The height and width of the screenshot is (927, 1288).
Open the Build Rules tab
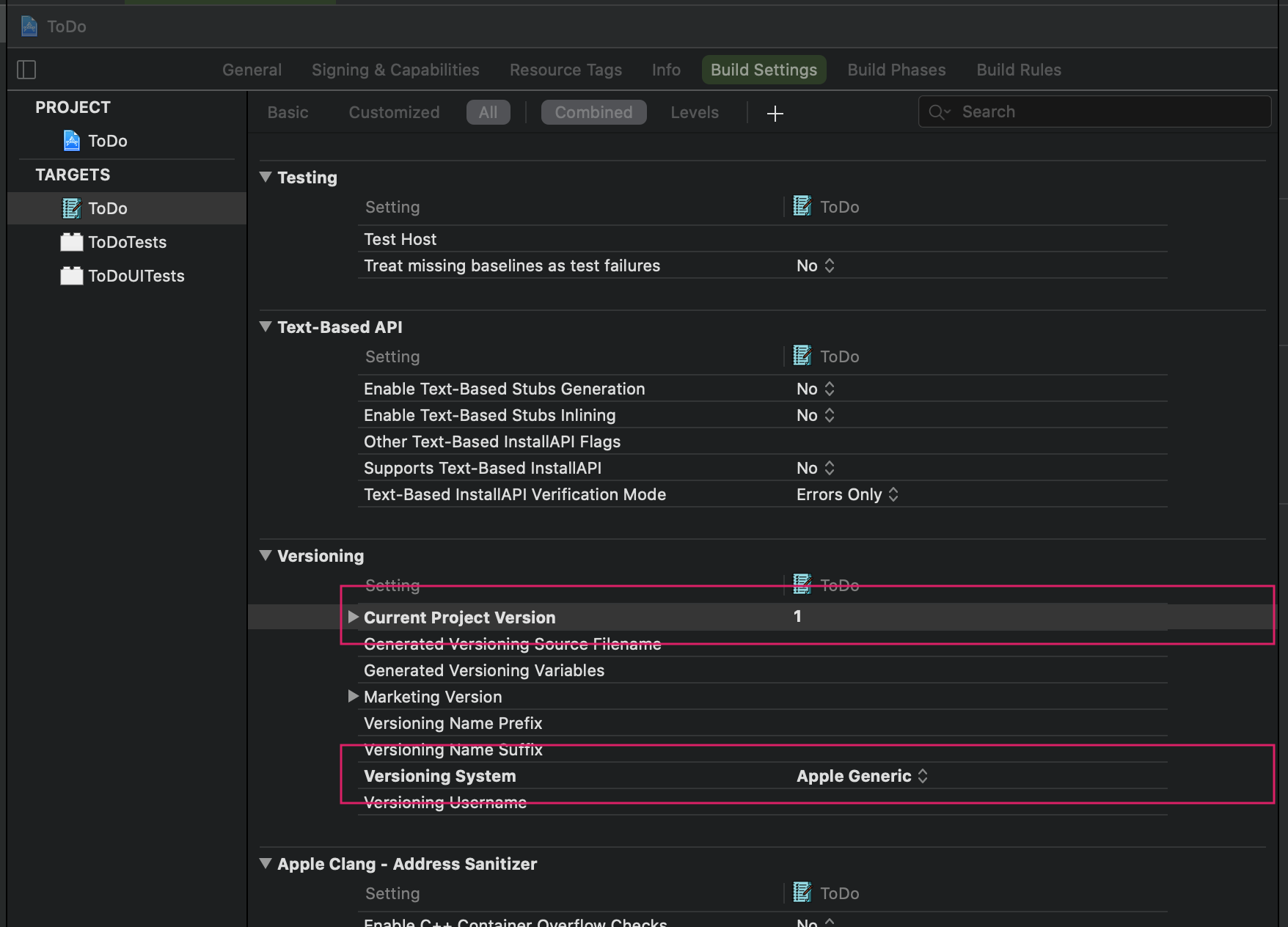click(x=1019, y=70)
